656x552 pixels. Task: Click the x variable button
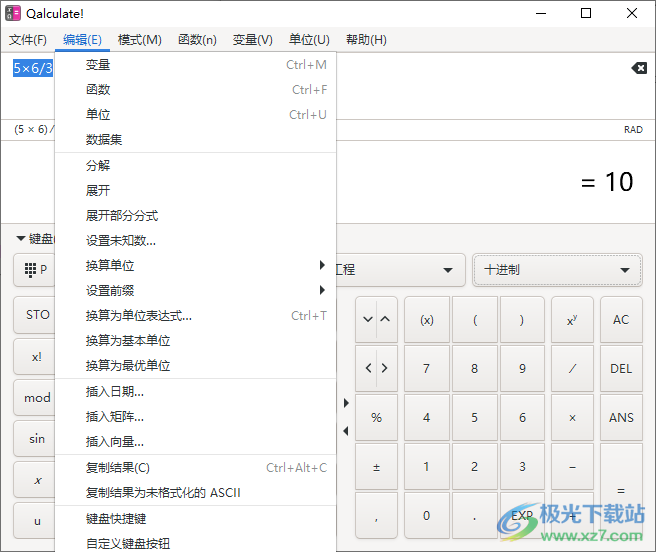click(35, 480)
